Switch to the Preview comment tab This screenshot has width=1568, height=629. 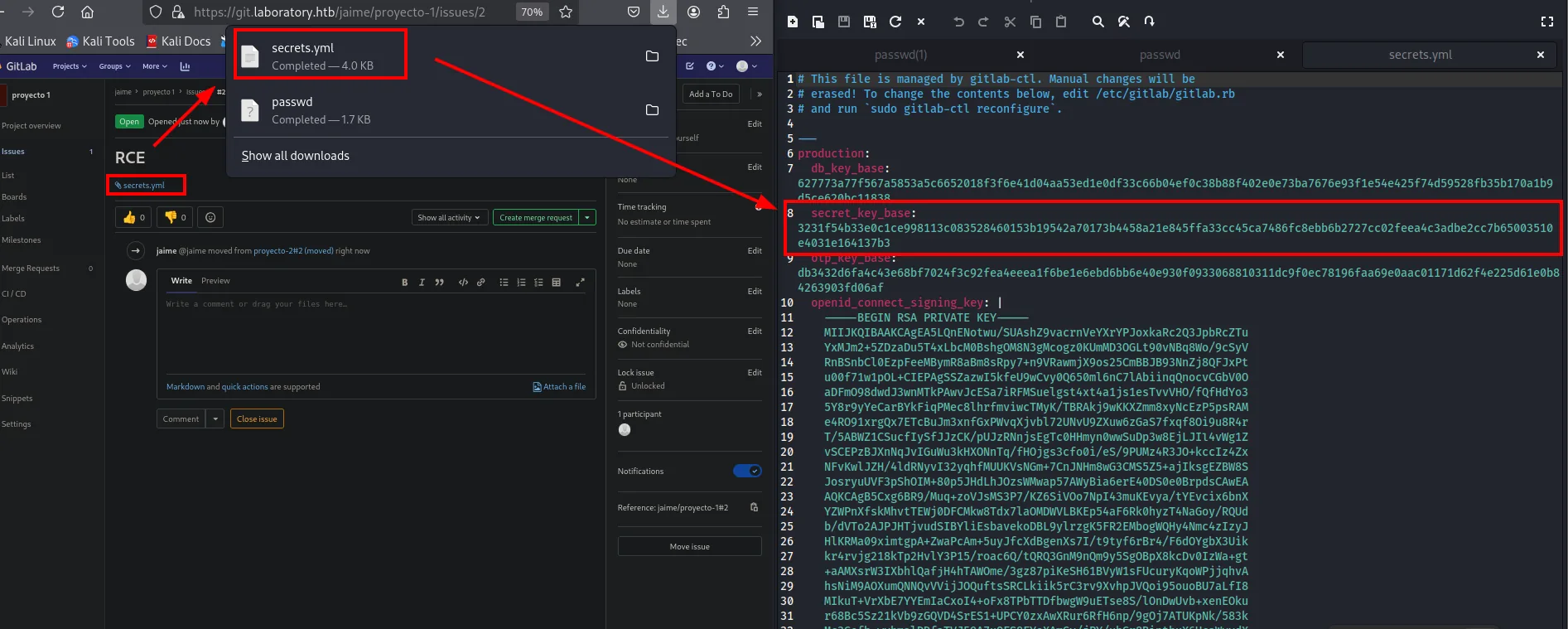click(215, 281)
